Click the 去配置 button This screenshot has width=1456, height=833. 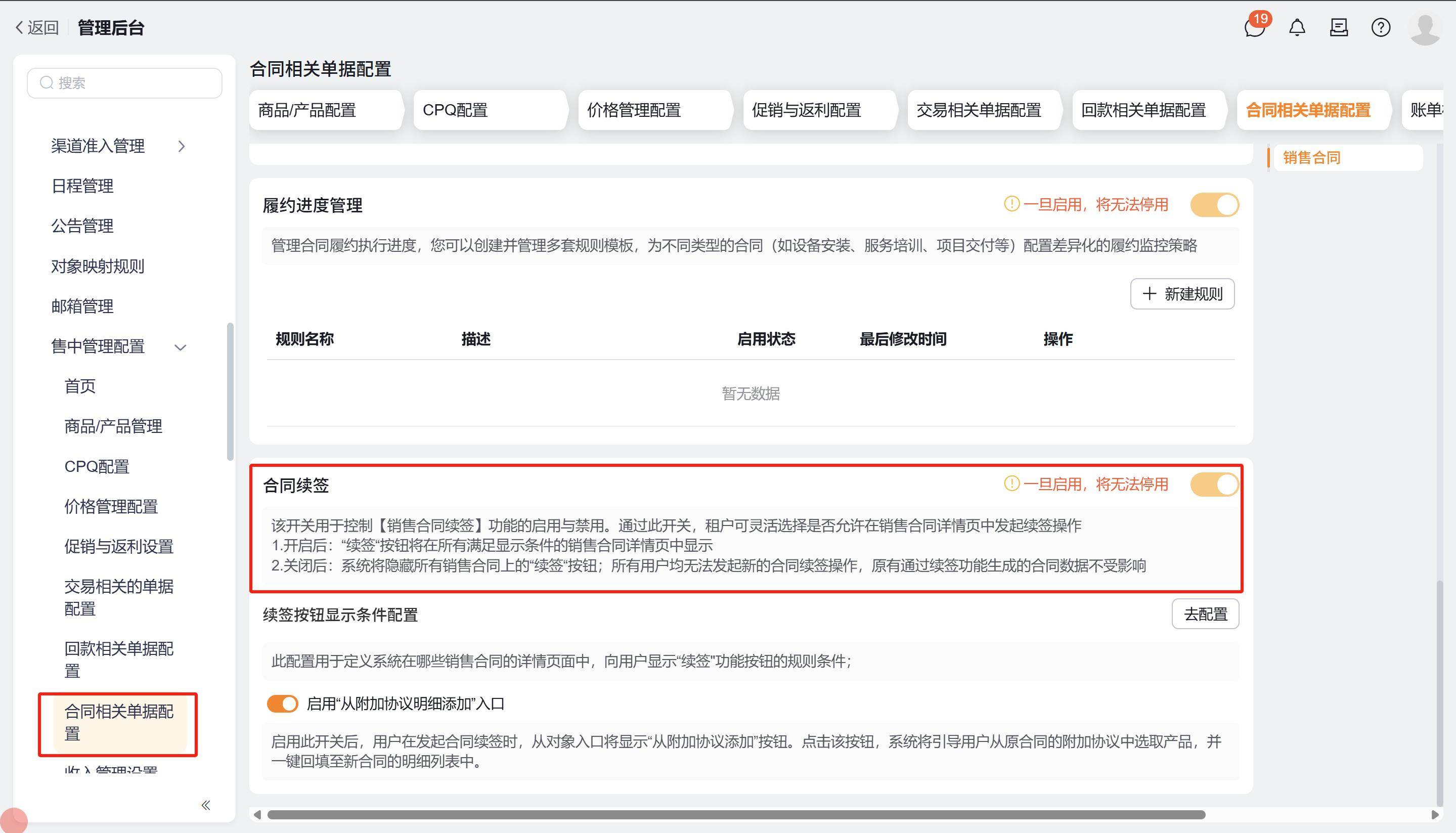pyautogui.click(x=1205, y=615)
